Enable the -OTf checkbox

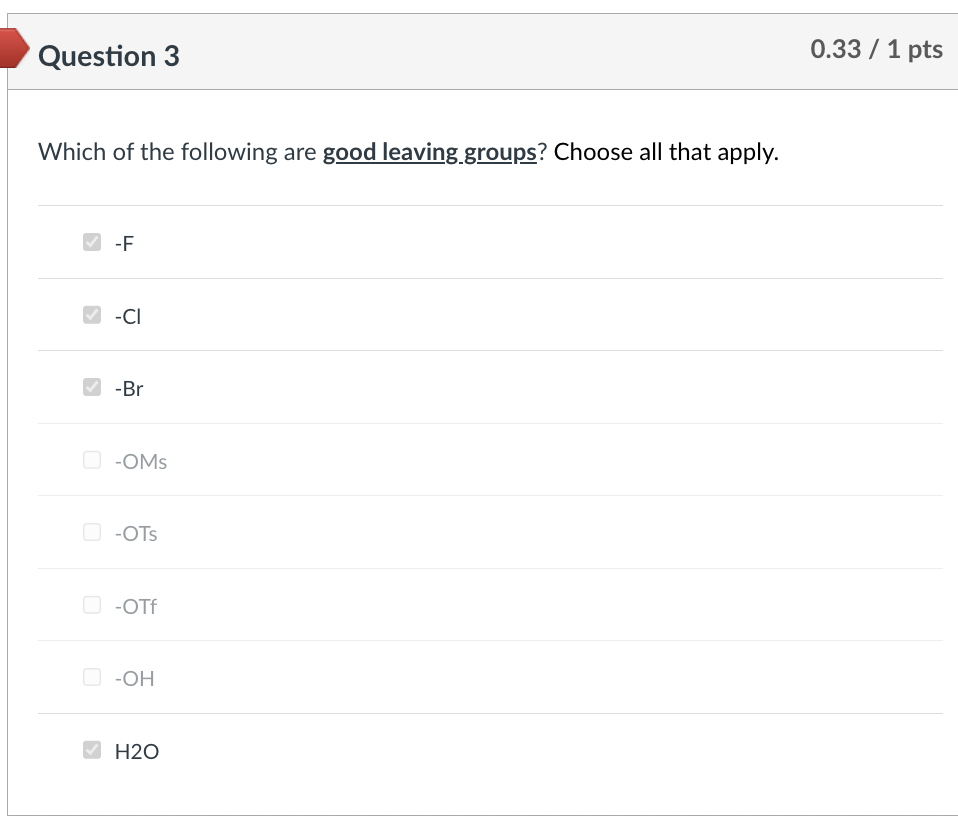pyautogui.click(x=92, y=605)
